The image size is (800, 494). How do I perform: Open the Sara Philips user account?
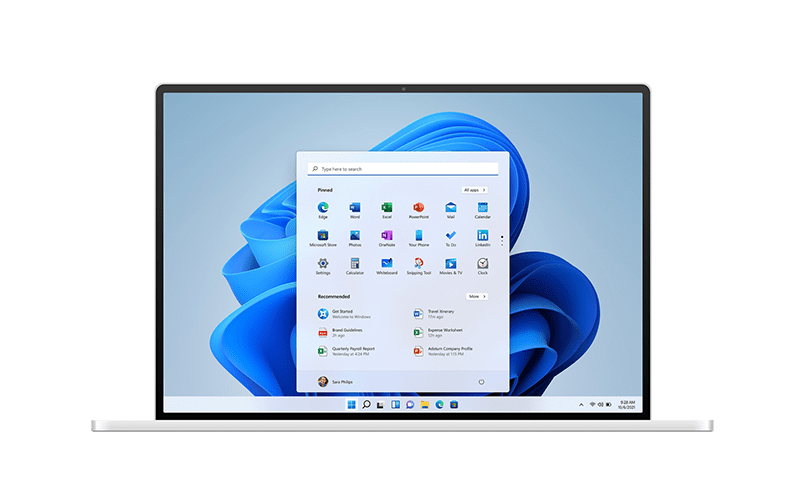[x=335, y=382]
